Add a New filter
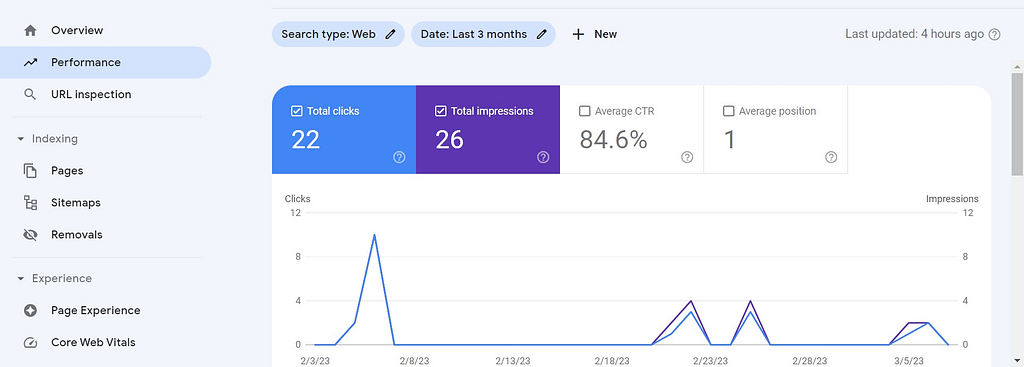 [x=594, y=34]
